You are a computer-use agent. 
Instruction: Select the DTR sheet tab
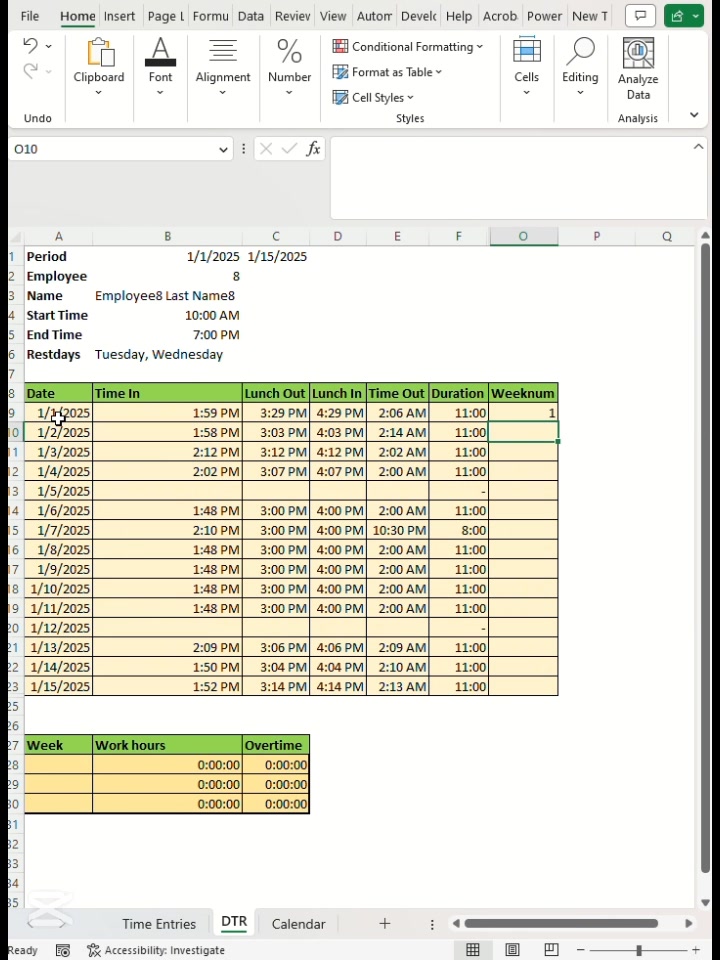coord(234,922)
